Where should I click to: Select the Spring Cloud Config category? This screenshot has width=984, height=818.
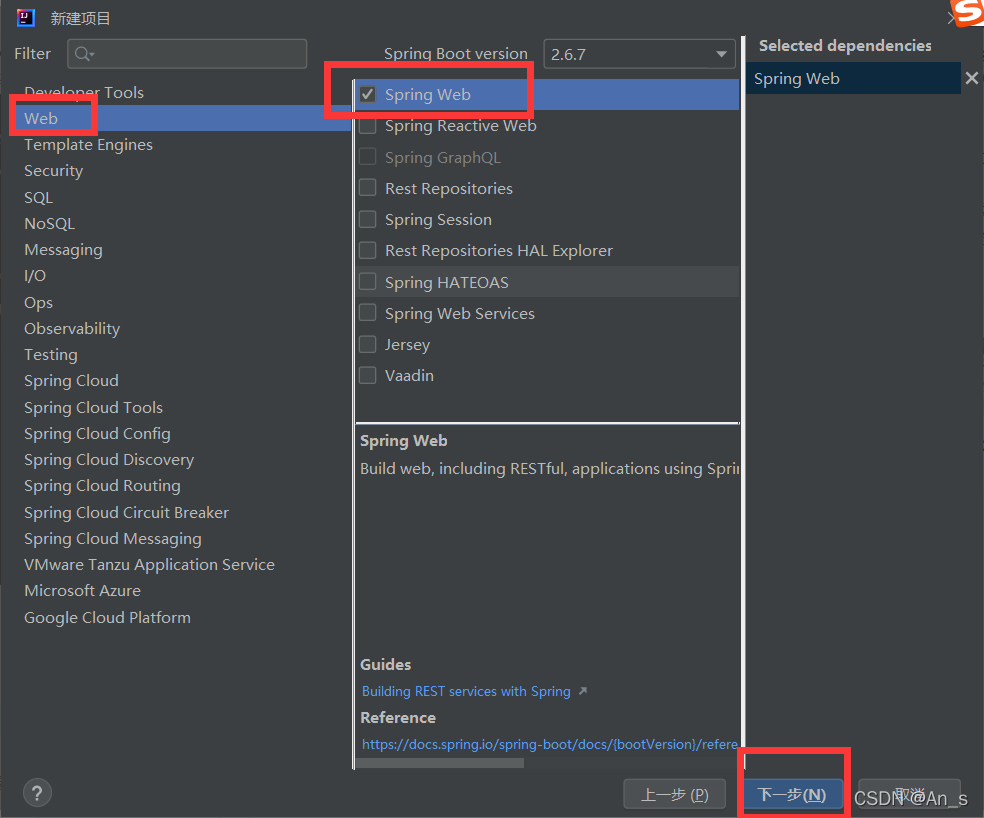(x=97, y=433)
